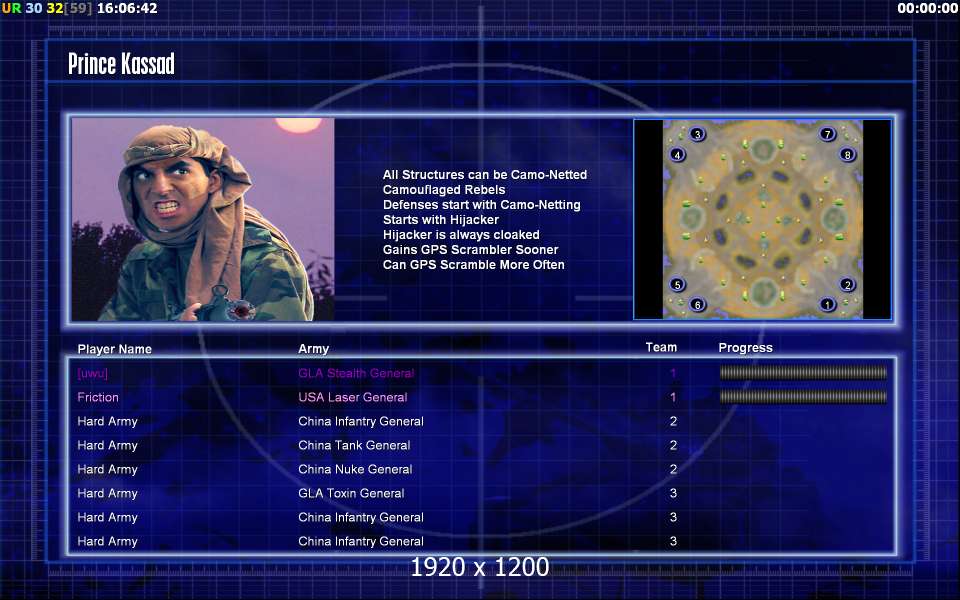Click the center of the map preview

(x=763, y=219)
